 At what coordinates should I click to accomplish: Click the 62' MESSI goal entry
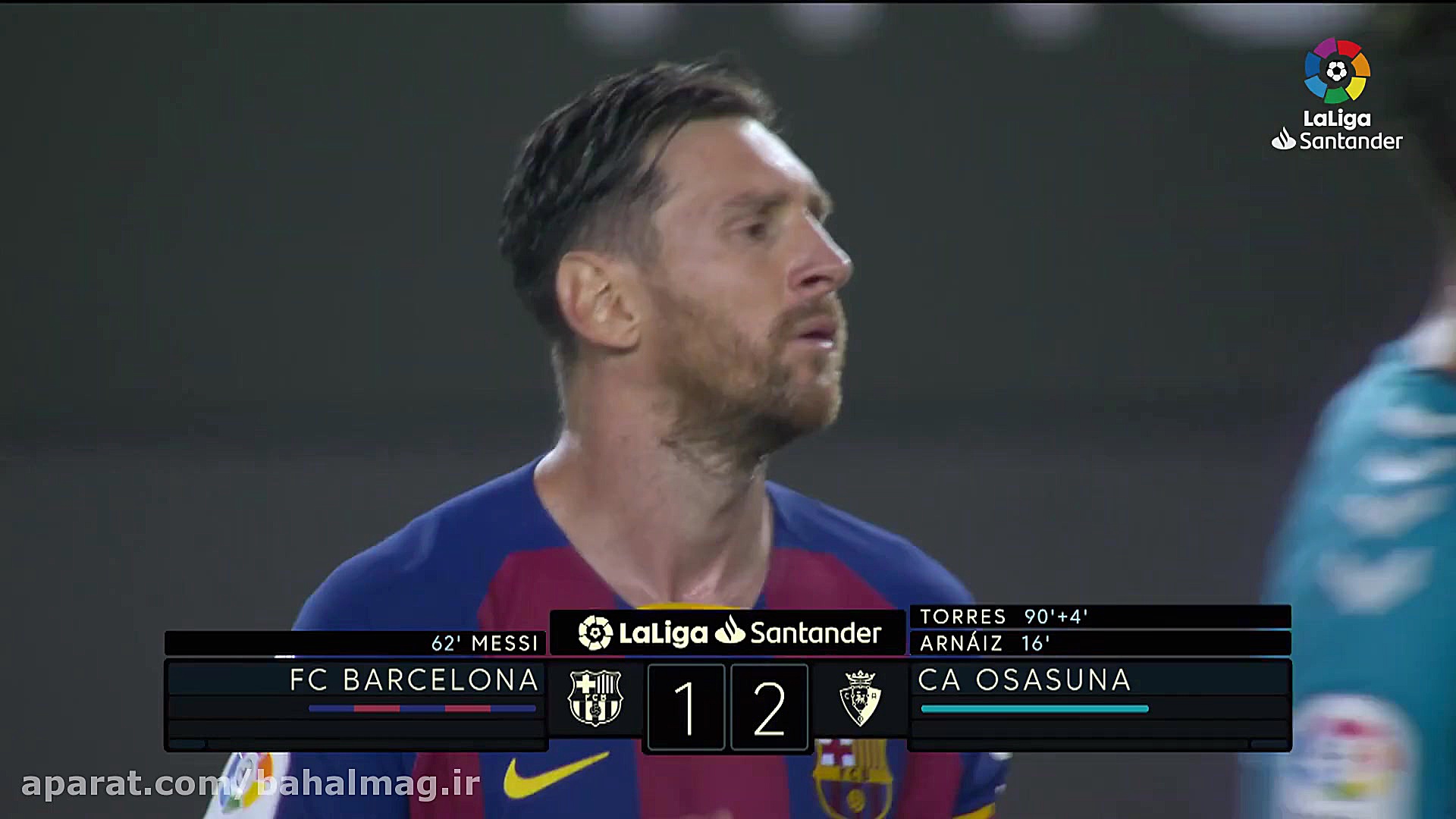[485, 643]
